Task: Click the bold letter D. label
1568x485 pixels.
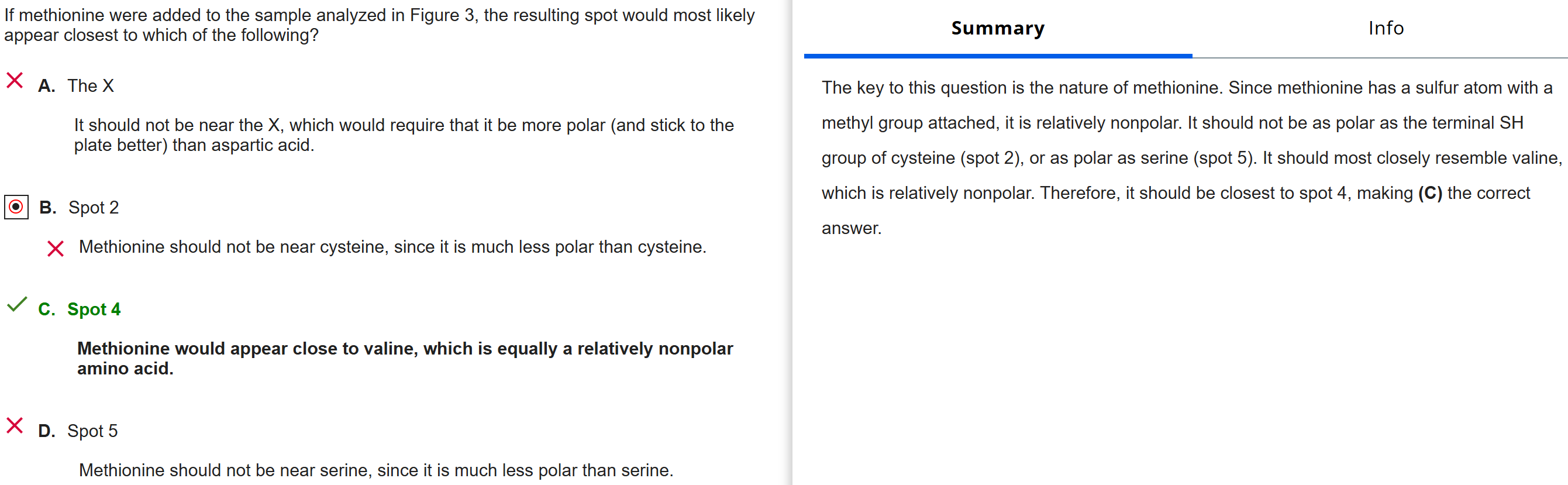Action: click(46, 431)
